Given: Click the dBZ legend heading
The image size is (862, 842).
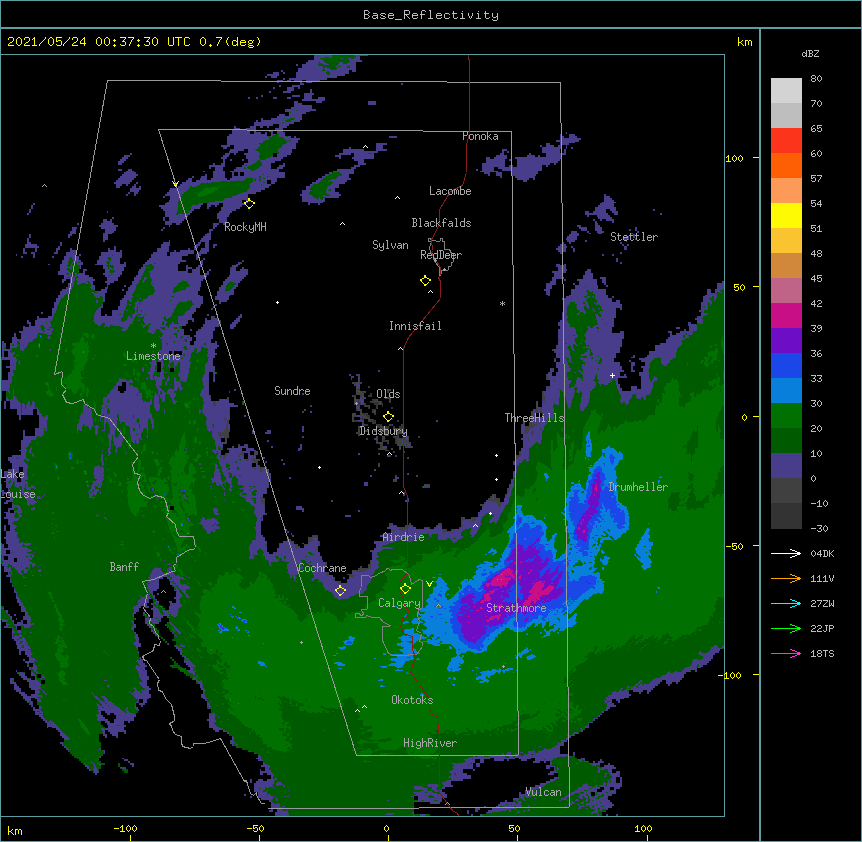Looking at the screenshot, I should (810, 53).
